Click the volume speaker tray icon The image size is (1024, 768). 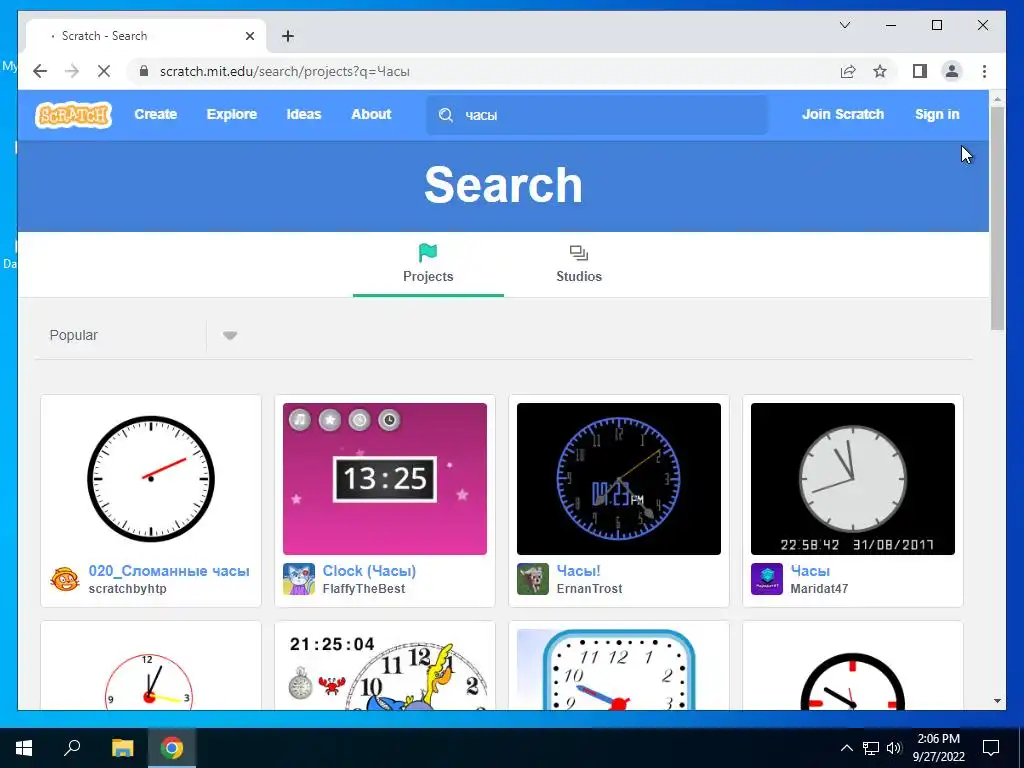tap(894, 748)
